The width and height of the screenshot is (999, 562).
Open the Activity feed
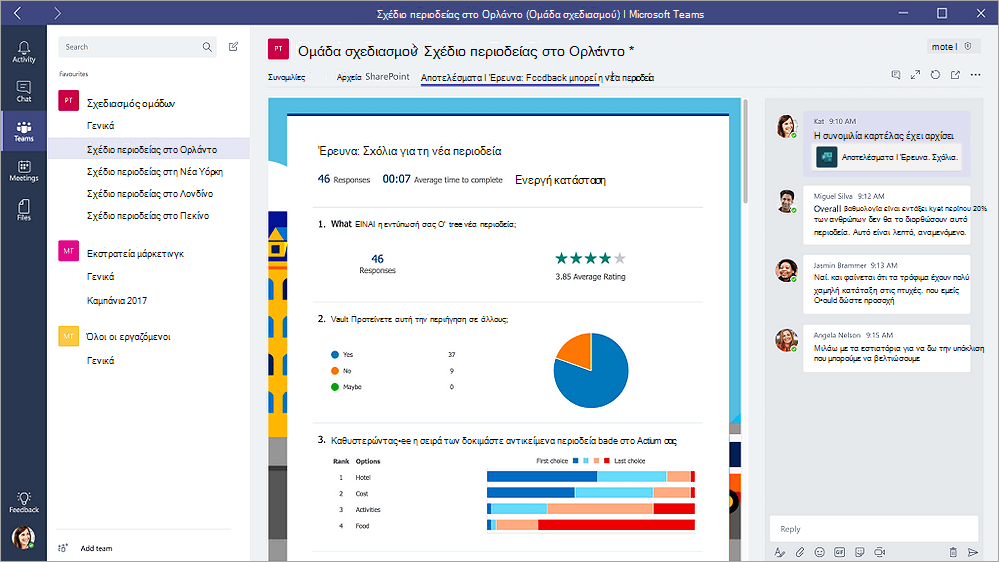[x=24, y=52]
